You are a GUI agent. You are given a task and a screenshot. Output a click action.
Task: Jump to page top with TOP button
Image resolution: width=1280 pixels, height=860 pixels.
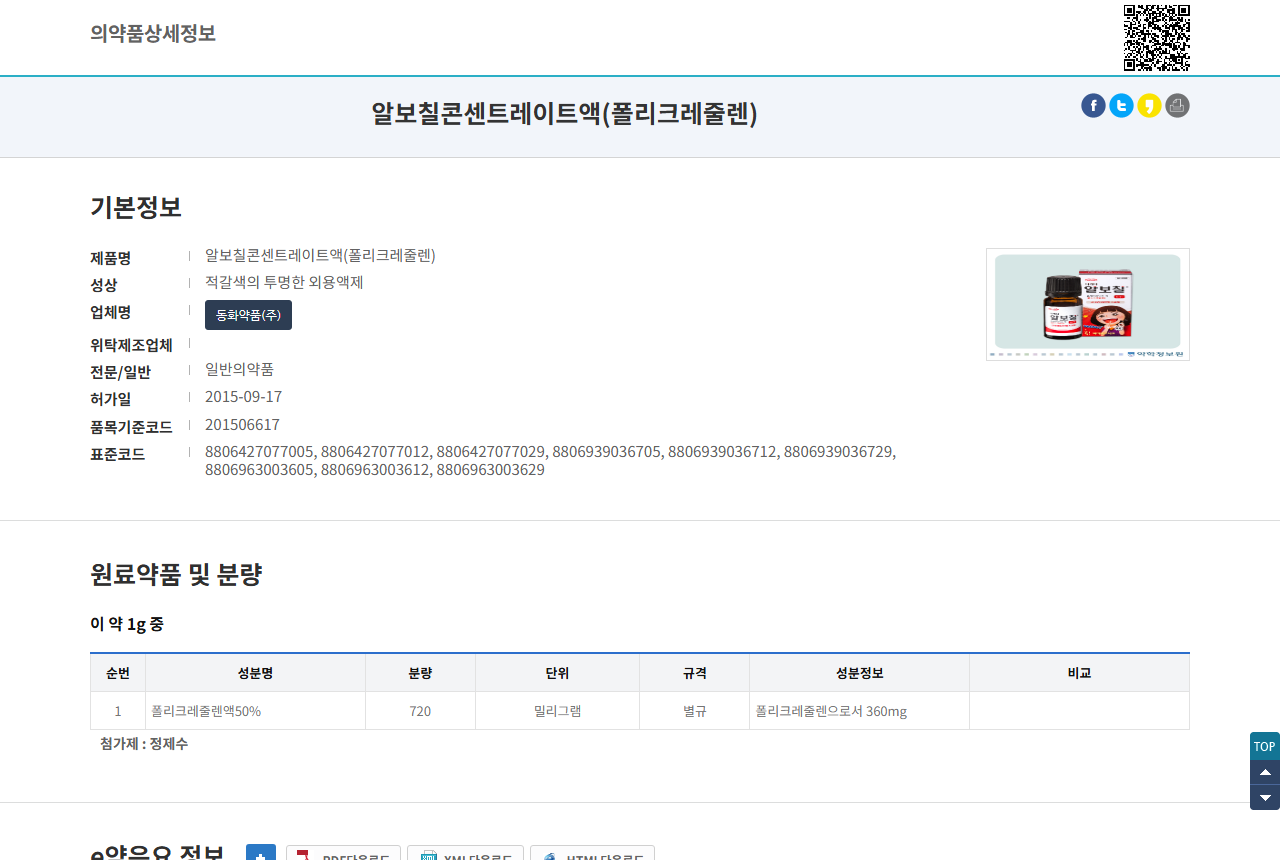tap(1265, 746)
